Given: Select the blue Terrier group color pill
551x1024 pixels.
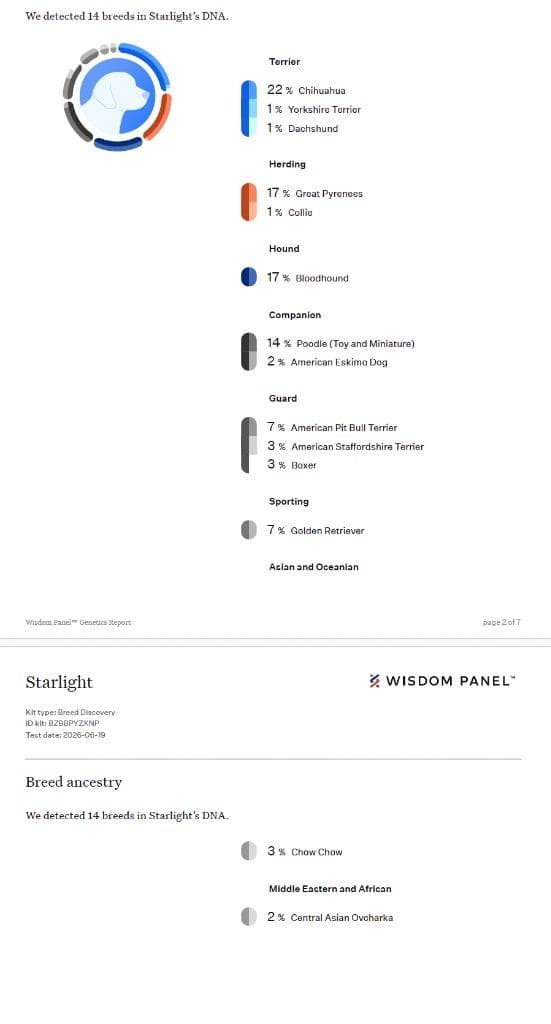Looking at the screenshot, I should click(x=249, y=108).
